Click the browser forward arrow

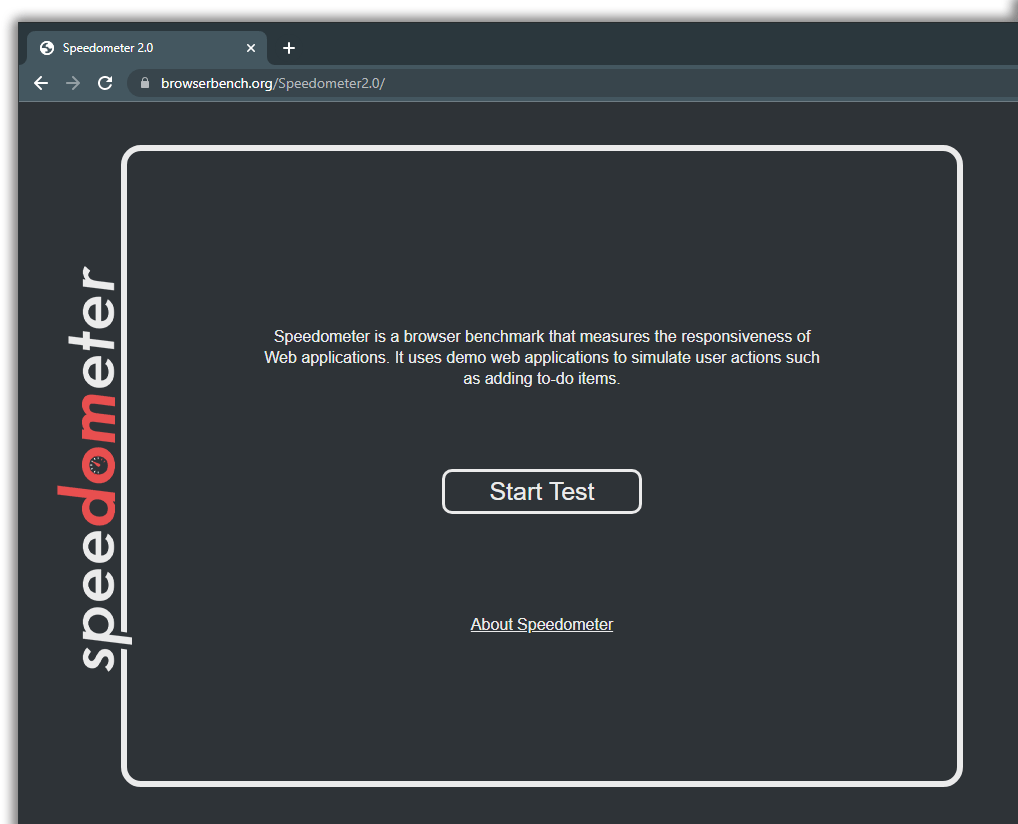pyautogui.click(x=73, y=83)
